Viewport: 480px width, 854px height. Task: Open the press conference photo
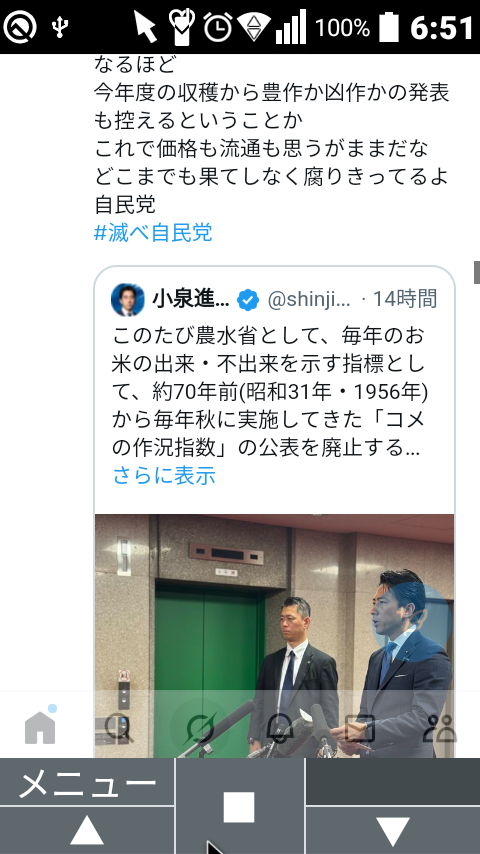click(x=275, y=636)
